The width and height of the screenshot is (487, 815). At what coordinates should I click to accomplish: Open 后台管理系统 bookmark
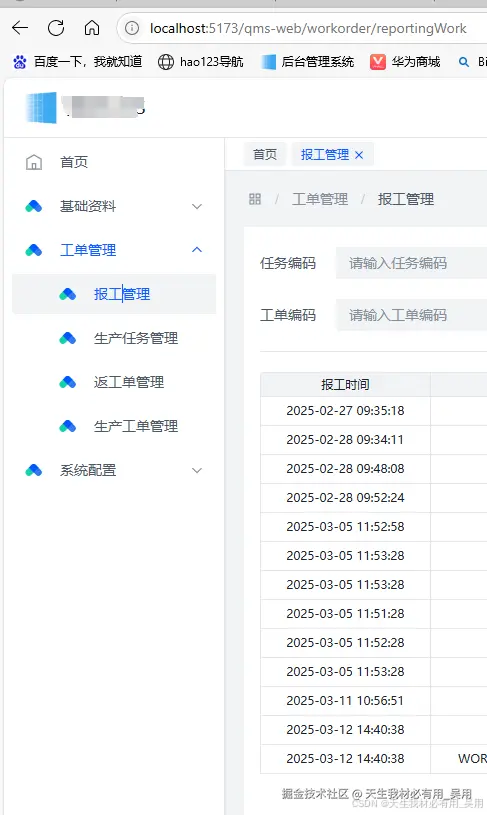point(308,62)
